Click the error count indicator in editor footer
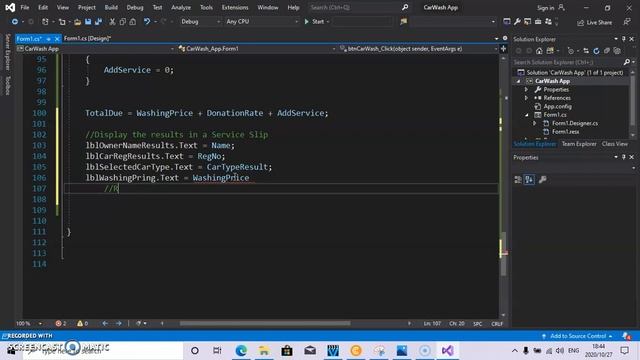 (x=61, y=323)
